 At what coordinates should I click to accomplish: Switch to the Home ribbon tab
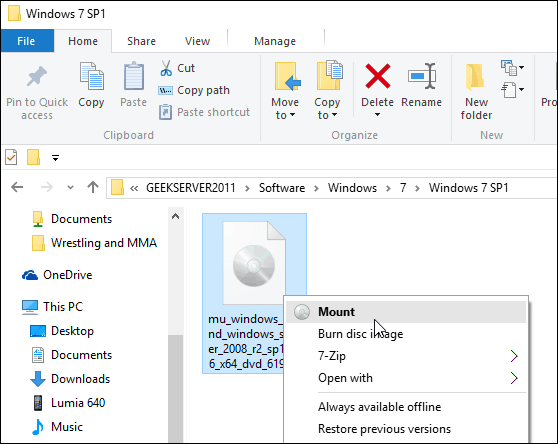(x=83, y=41)
